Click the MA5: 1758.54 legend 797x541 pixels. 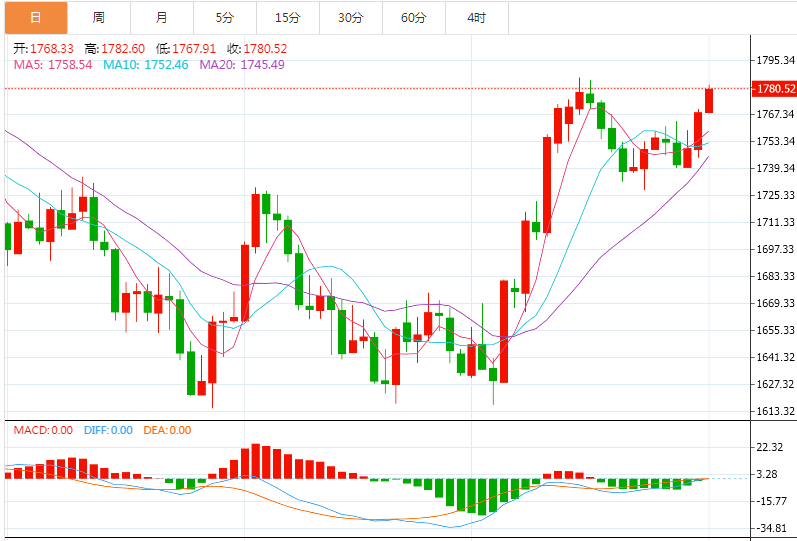click(53, 65)
